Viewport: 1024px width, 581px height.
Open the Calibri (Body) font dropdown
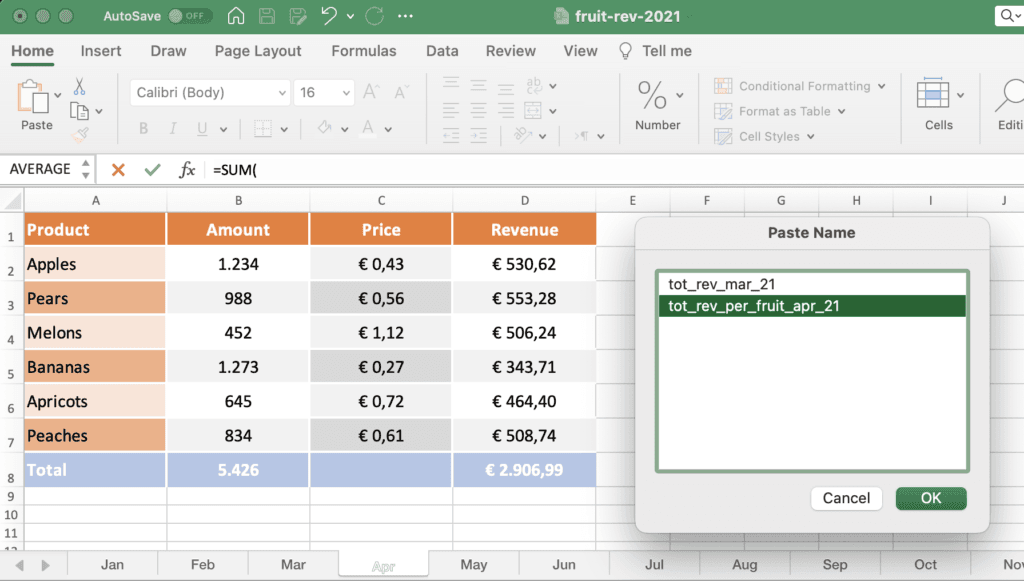[282, 93]
